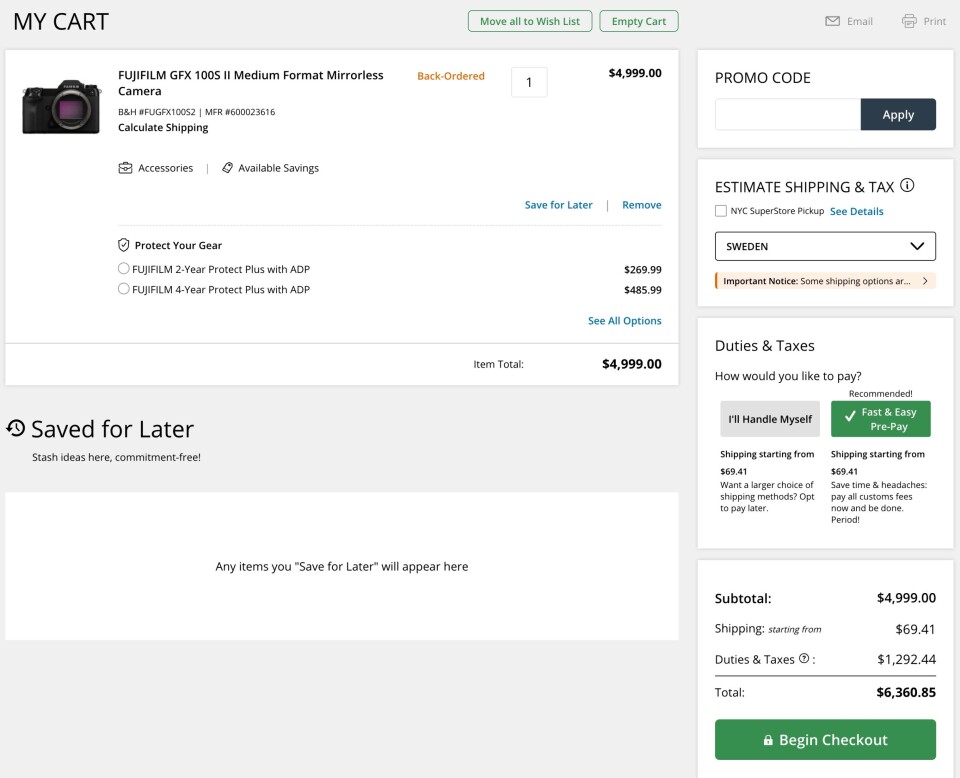
Task: Open Accessories briefcase icon
Action: point(125,168)
